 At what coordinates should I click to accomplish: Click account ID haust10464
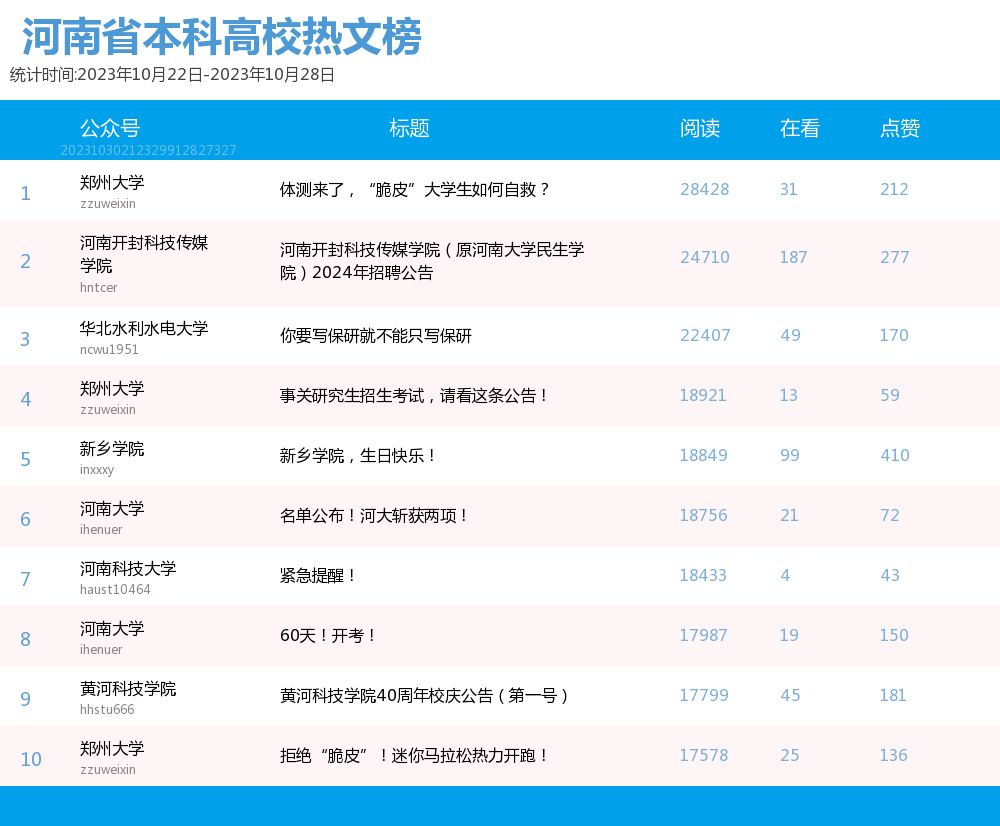click(115, 589)
